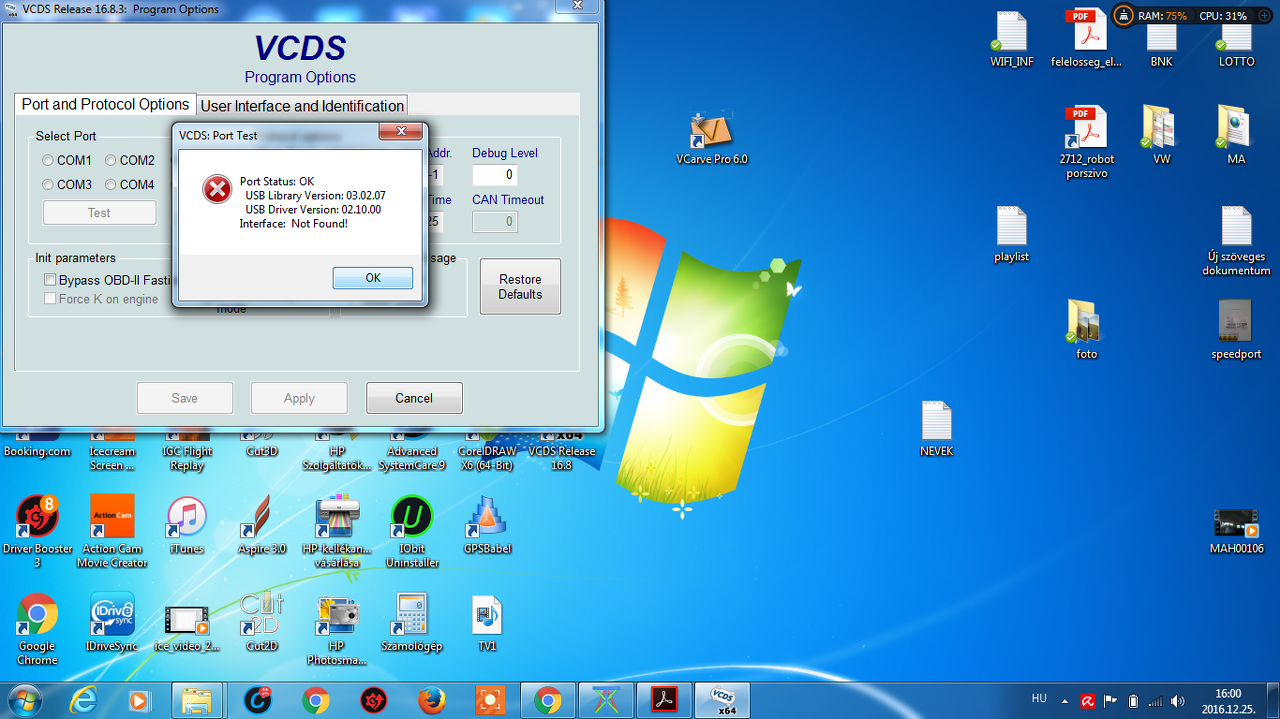Select the LOTTO desktop file
This screenshot has width=1280, height=719.
[1237, 45]
